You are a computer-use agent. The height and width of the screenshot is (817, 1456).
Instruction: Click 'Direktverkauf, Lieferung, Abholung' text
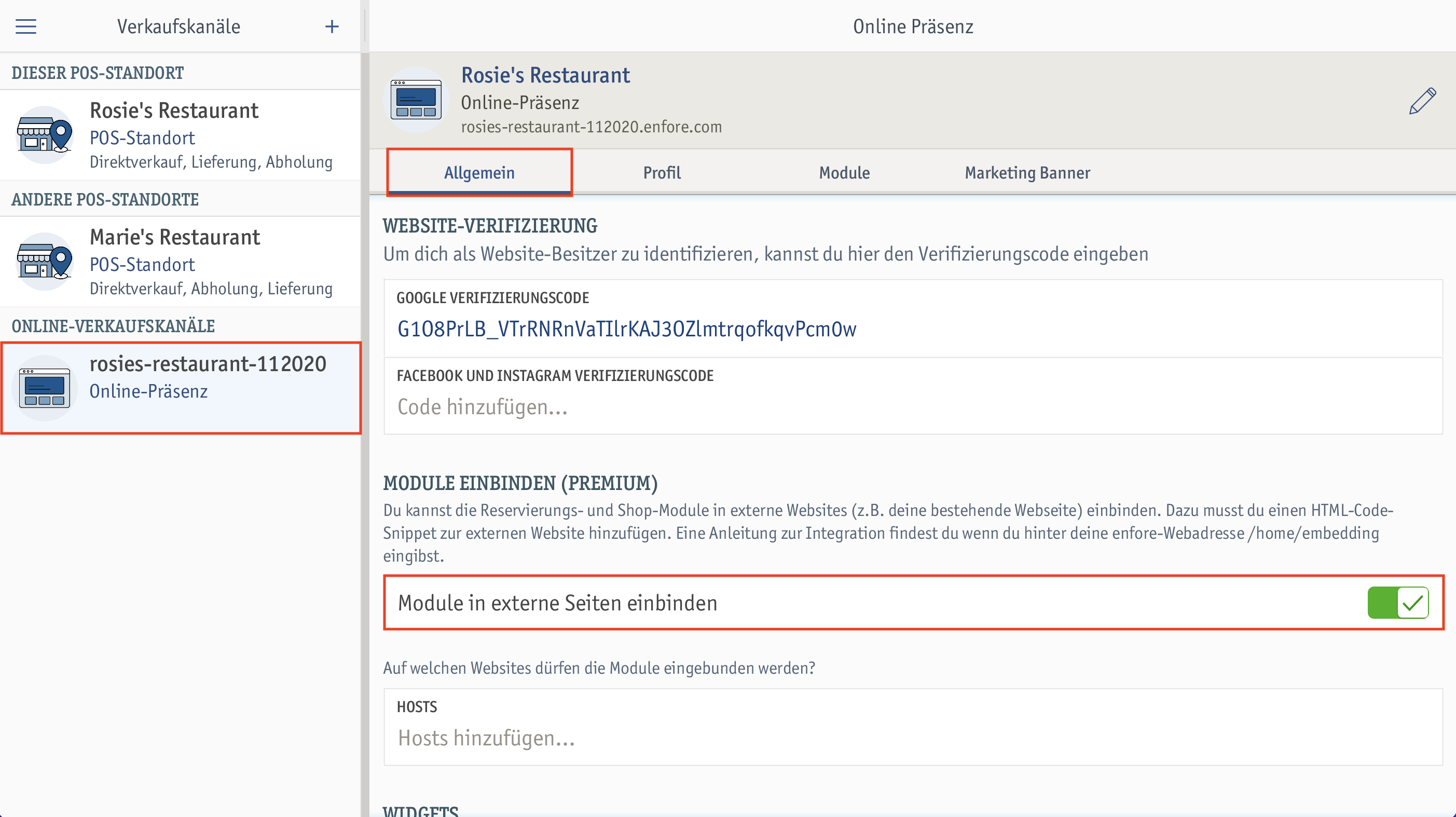(211, 162)
